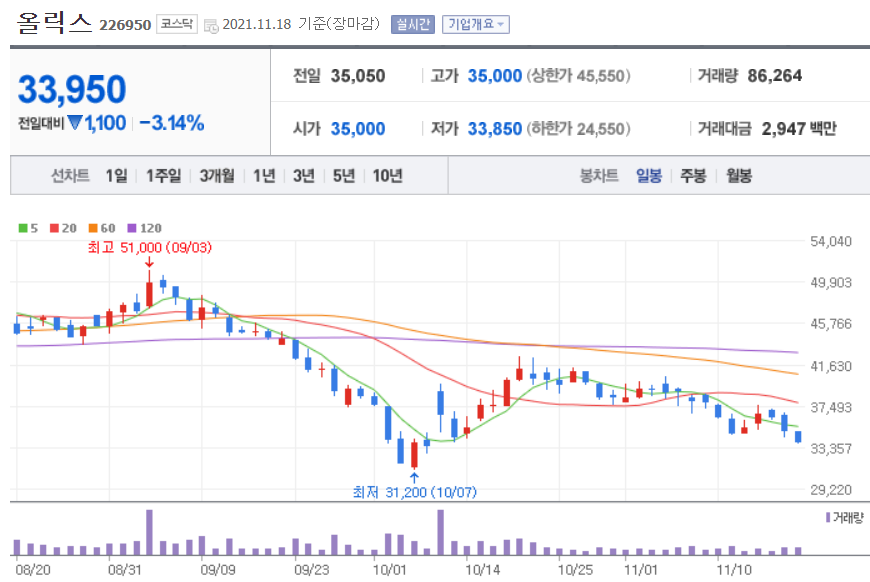Click the 전일 price 35,050
Viewport: 870px width, 582px height.
tap(358, 76)
